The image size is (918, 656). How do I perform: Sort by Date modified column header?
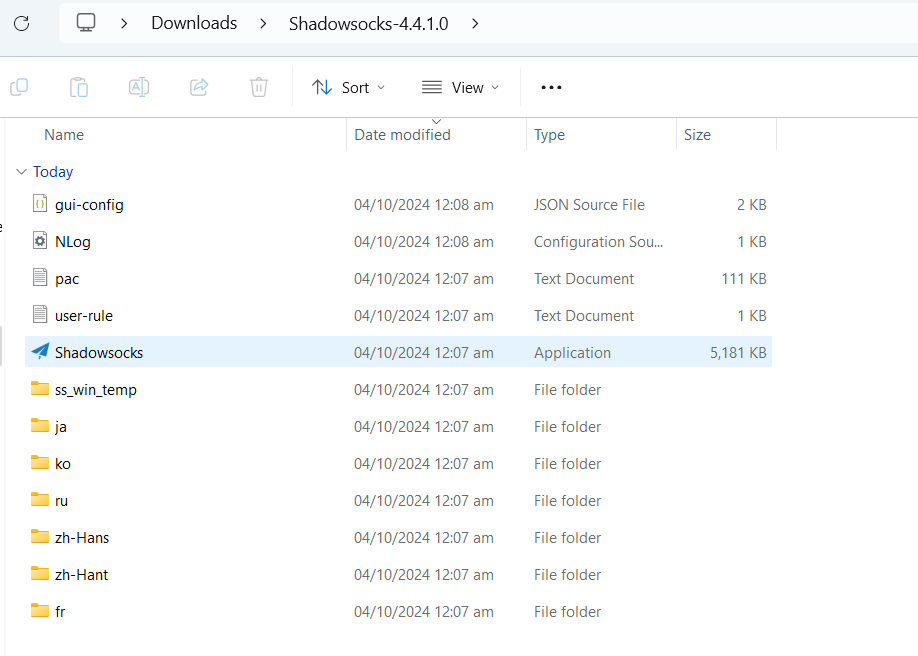pos(402,135)
